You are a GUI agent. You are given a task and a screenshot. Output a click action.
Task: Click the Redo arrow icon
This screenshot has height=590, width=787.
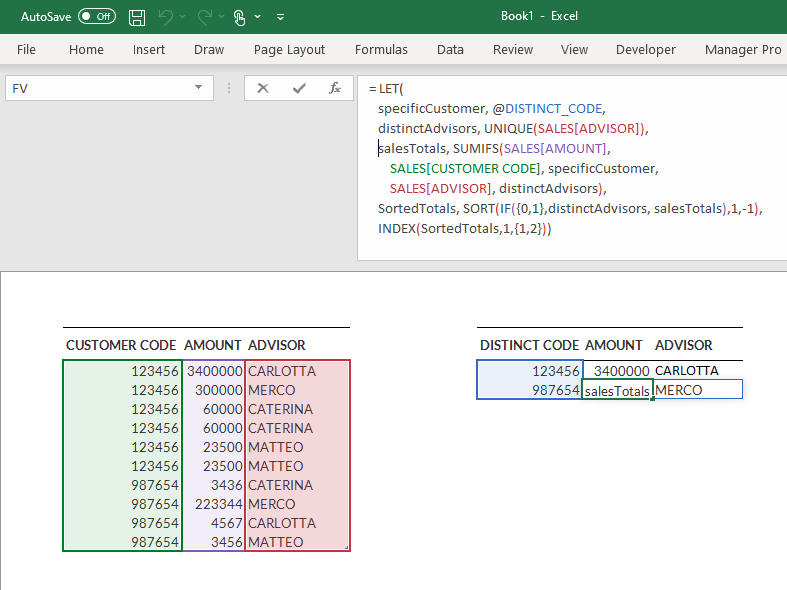tap(206, 17)
